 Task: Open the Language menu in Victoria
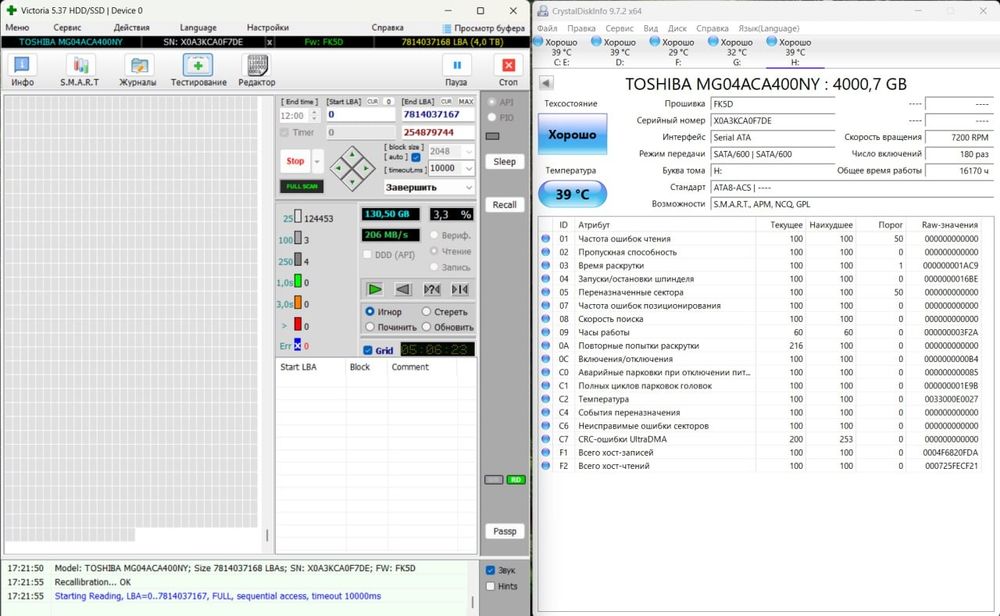click(198, 27)
